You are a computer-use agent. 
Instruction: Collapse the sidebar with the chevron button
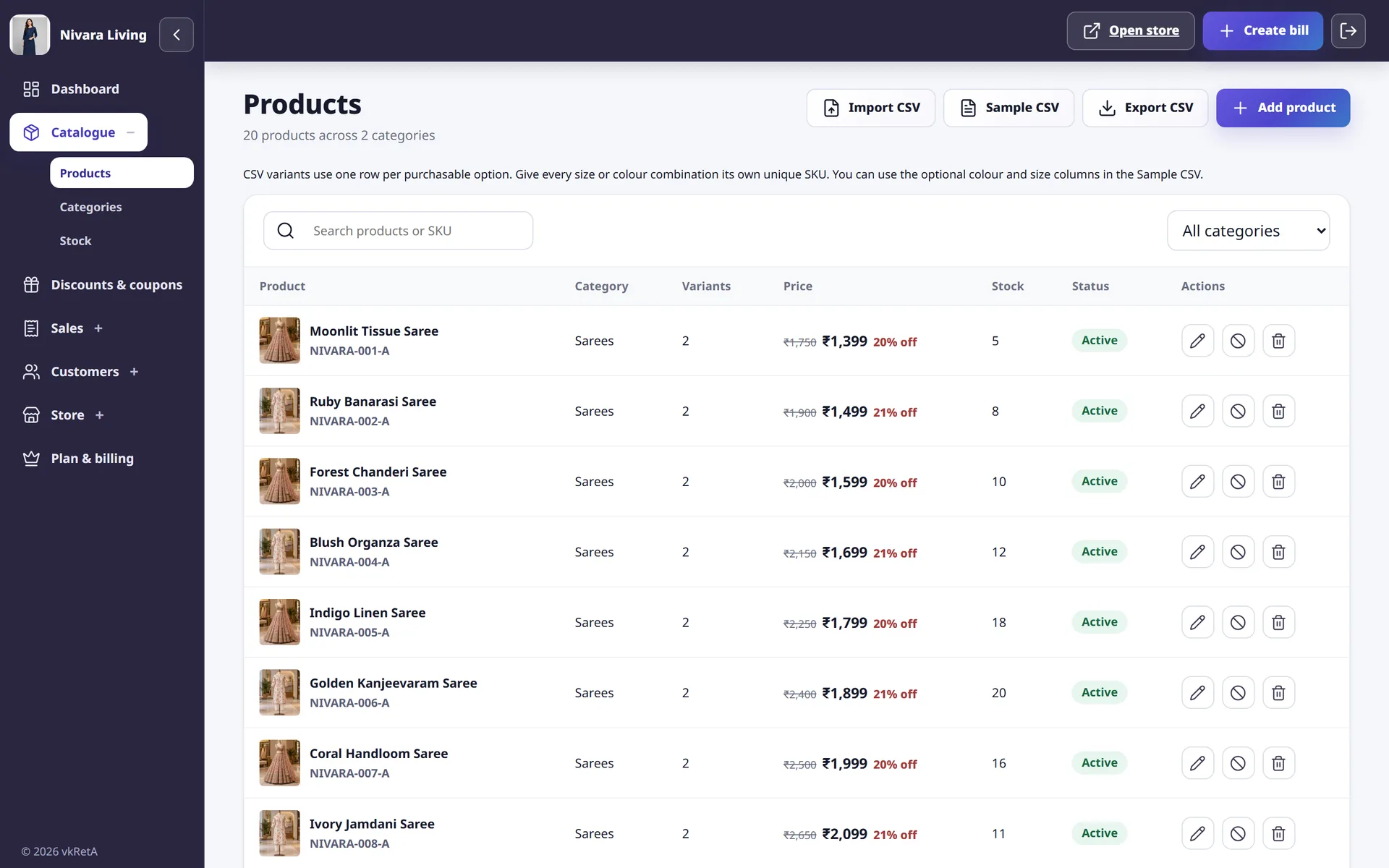pyautogui.click(x=177, y=35)
